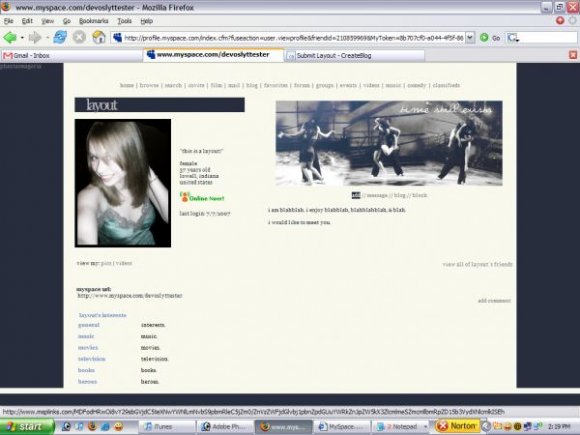Click the general interests label
This screenshot has height=435, width=580.
click(89, 325)
